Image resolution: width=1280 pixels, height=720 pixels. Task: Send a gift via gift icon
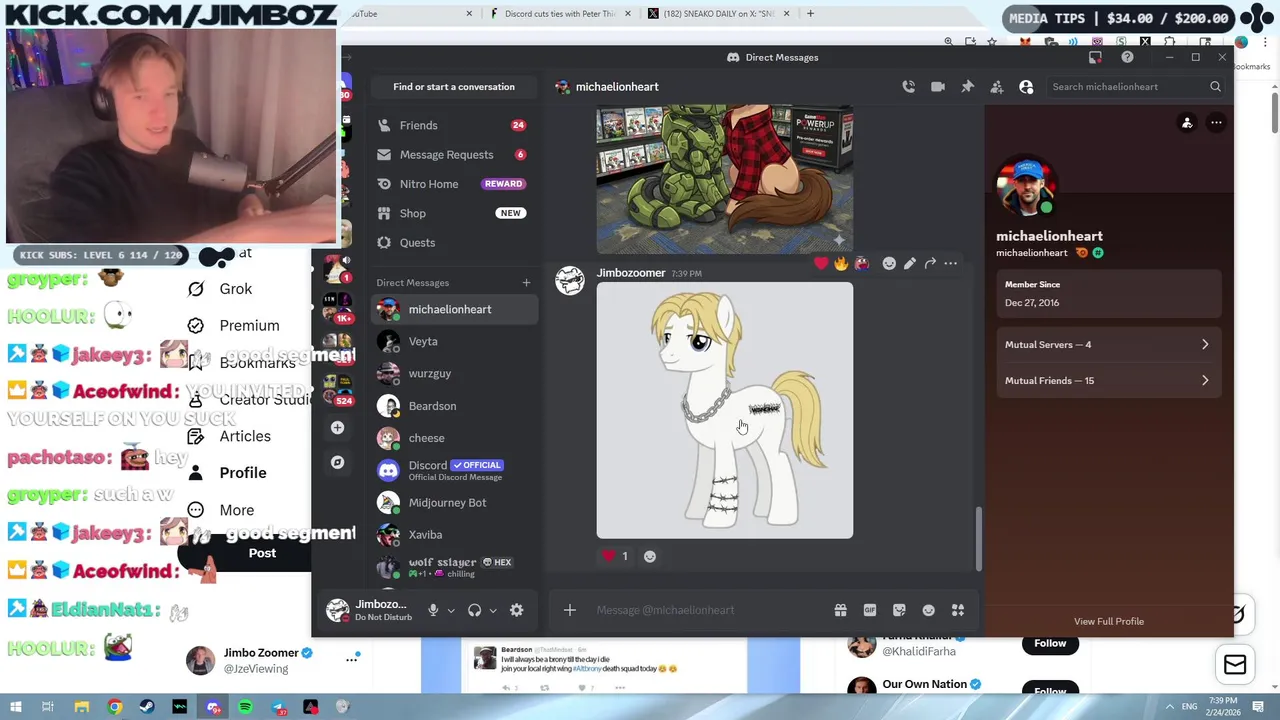coord(840,610)
